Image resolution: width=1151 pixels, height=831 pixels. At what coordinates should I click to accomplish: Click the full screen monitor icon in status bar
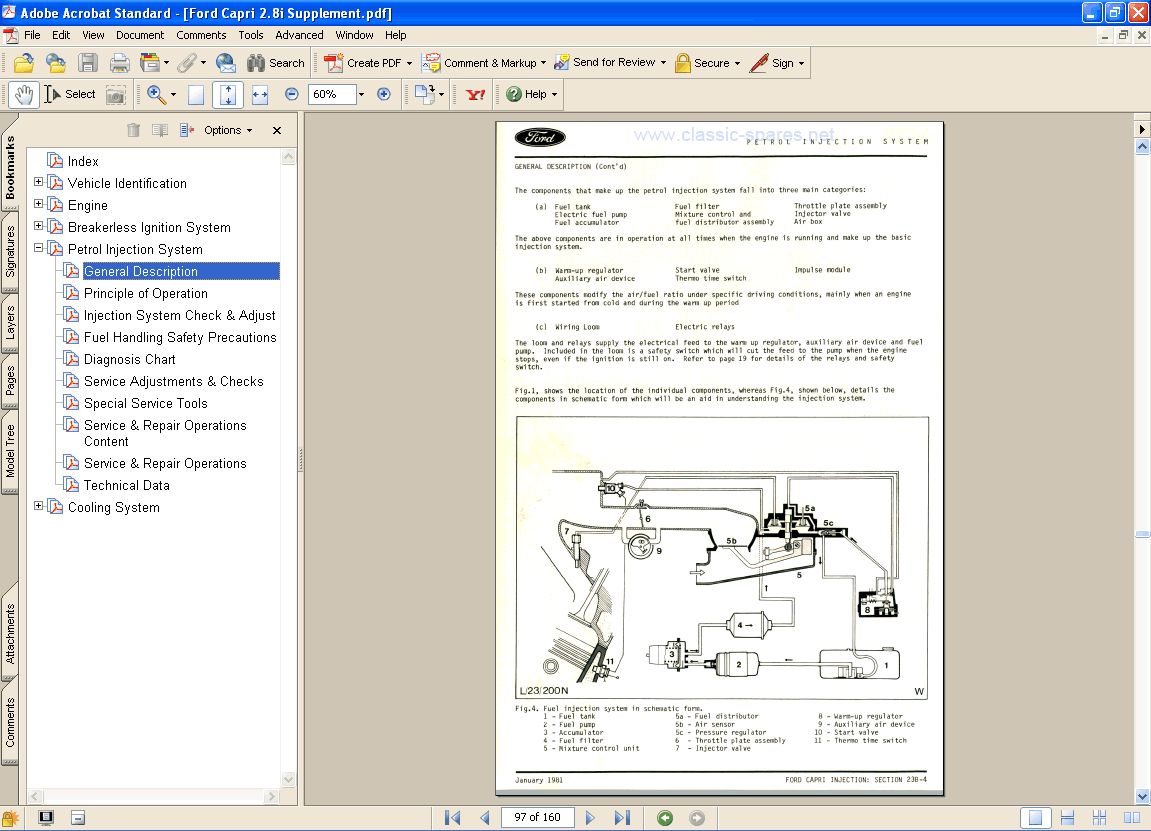tap(46, 817)
